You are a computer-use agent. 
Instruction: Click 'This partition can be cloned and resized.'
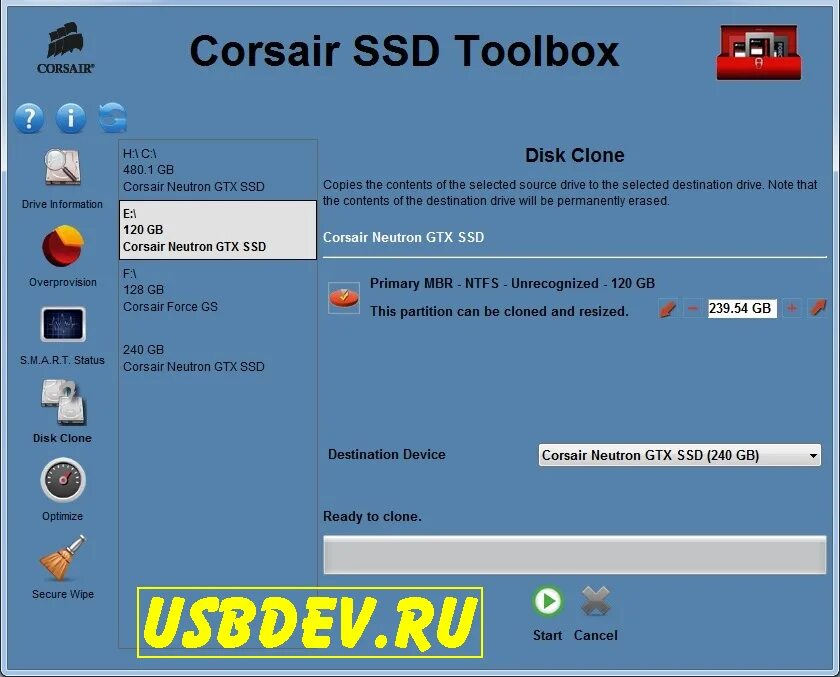coord(499,311)
